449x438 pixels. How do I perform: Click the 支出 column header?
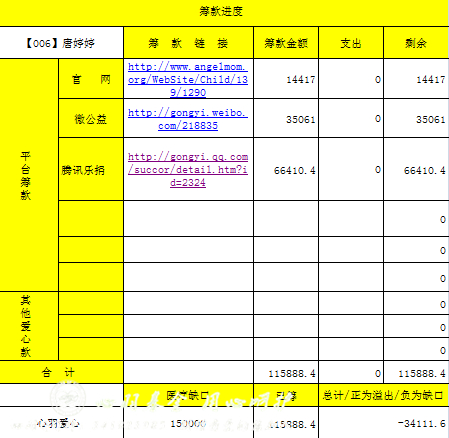[351, 43]
